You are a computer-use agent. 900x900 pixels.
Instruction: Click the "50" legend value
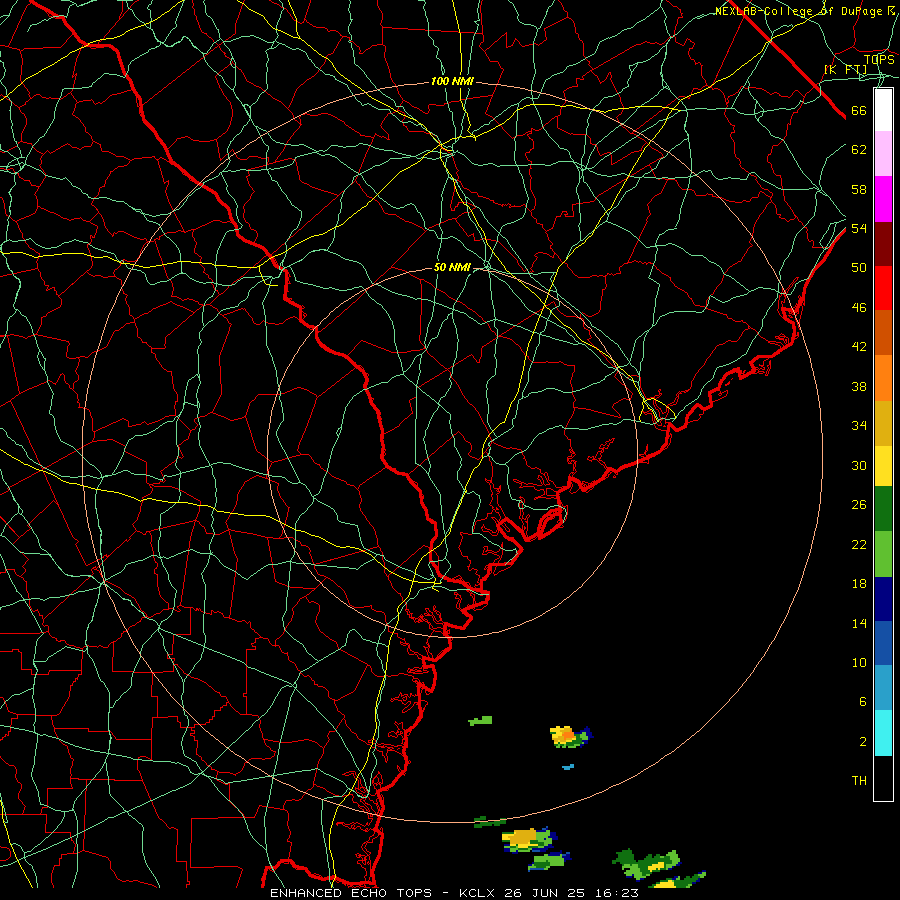pyautogui.click(x=859, y=268)
